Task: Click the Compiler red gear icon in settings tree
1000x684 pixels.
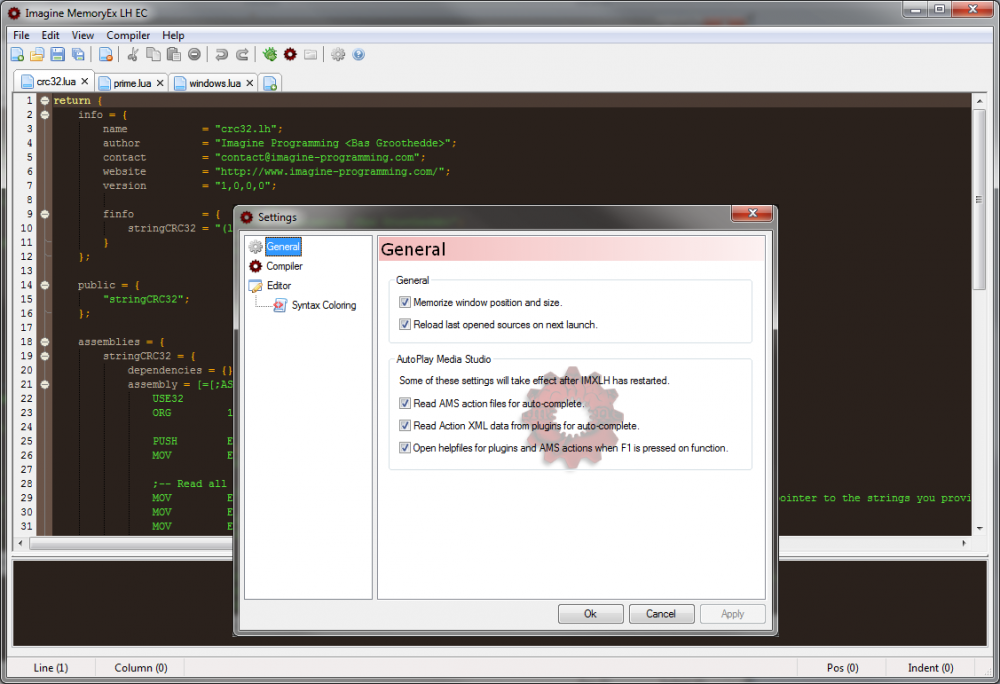Action: click(256, 266)
